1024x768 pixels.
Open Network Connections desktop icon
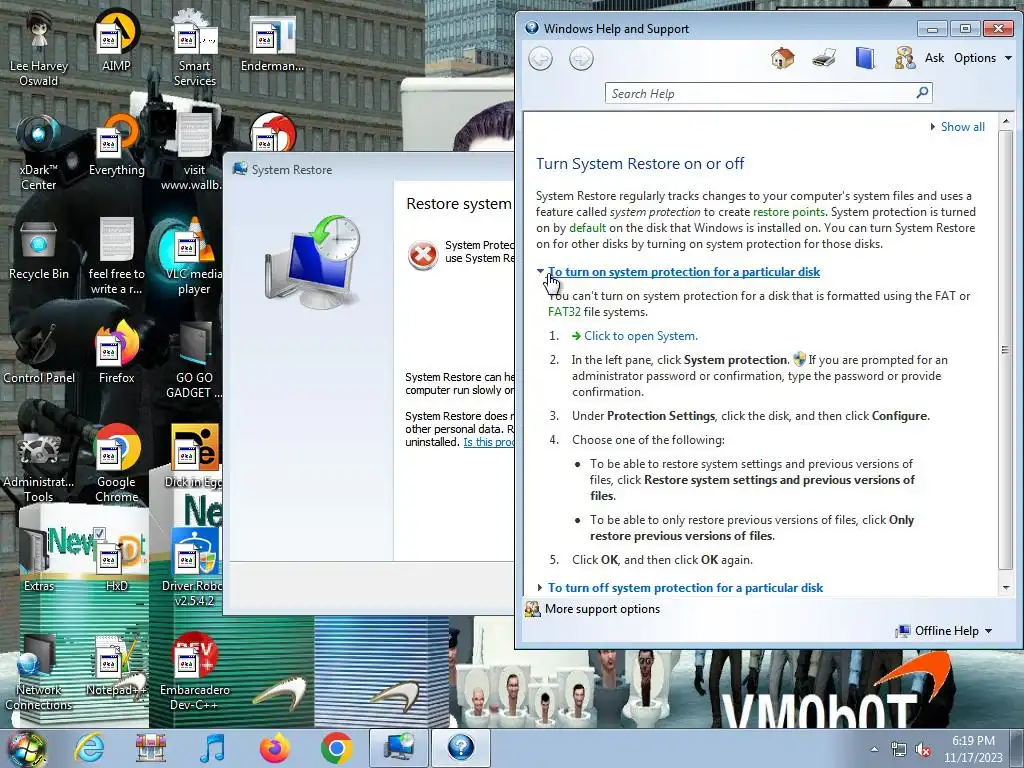pos(39,673)
